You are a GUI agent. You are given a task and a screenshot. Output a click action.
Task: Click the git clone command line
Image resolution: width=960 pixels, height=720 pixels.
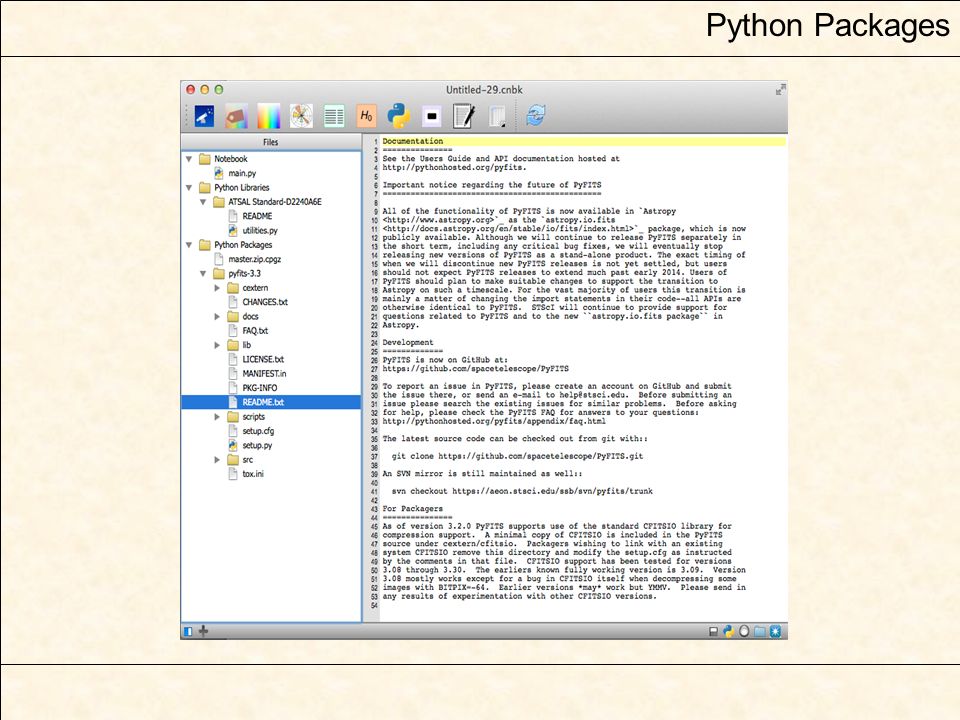(x=517, y=456)
